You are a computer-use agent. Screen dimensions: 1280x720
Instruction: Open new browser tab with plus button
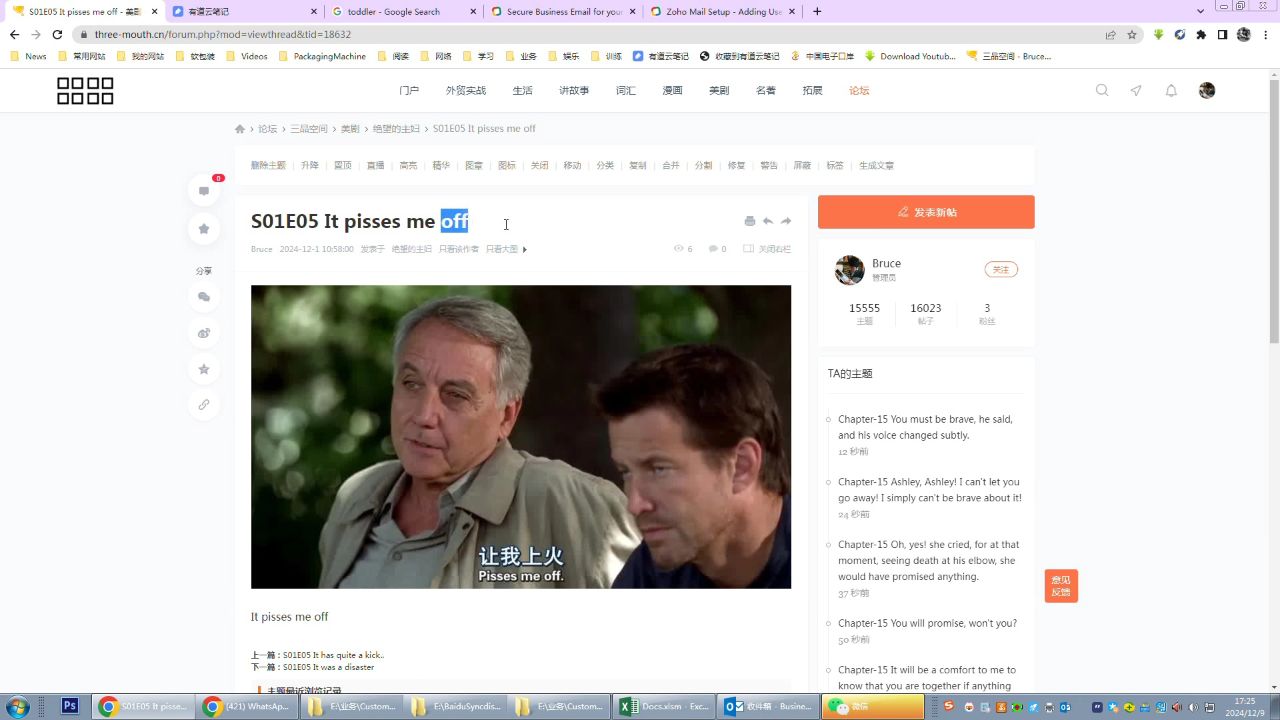click(x=817, y=12)
